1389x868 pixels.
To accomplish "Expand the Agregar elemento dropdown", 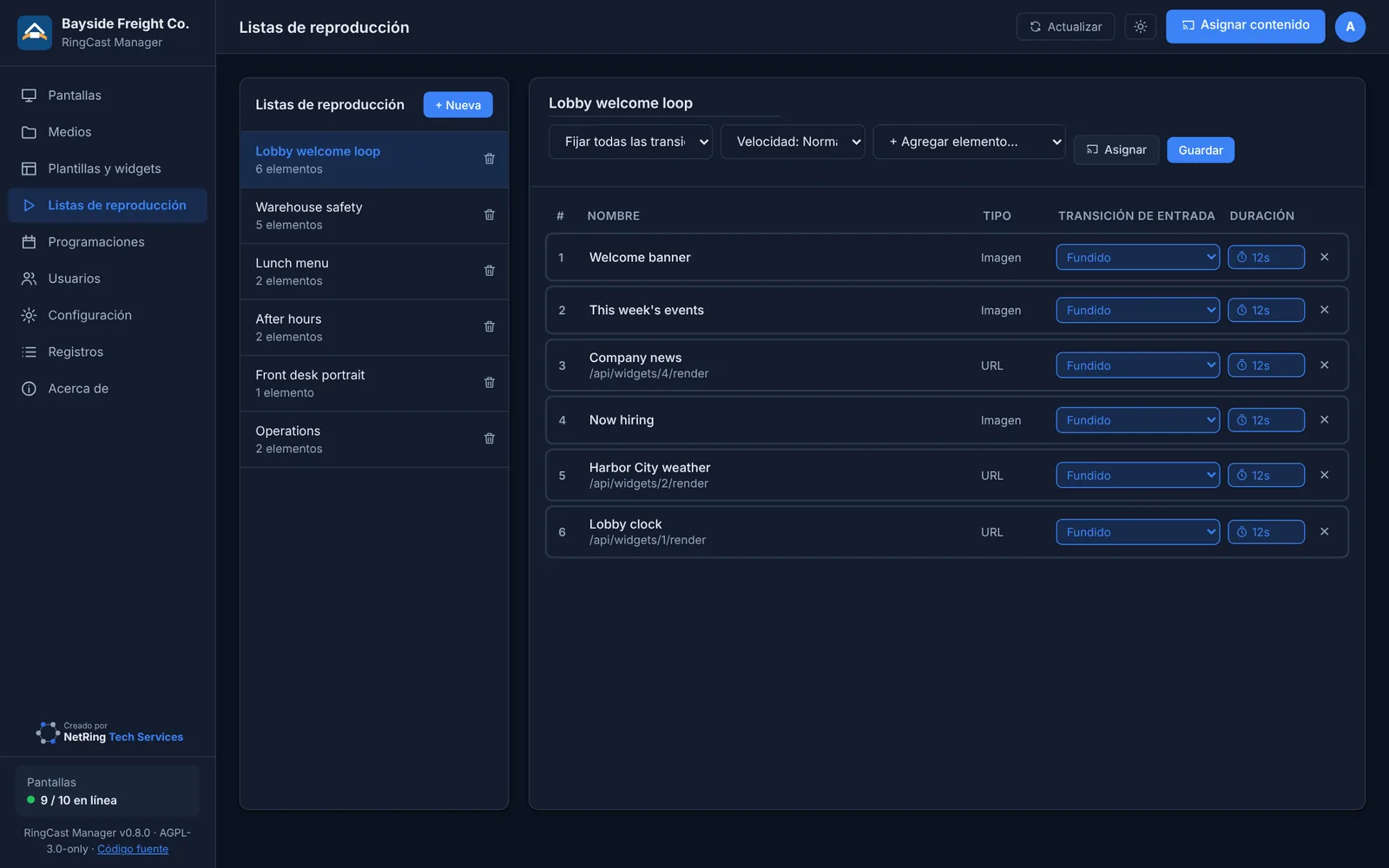I will 969,141.
